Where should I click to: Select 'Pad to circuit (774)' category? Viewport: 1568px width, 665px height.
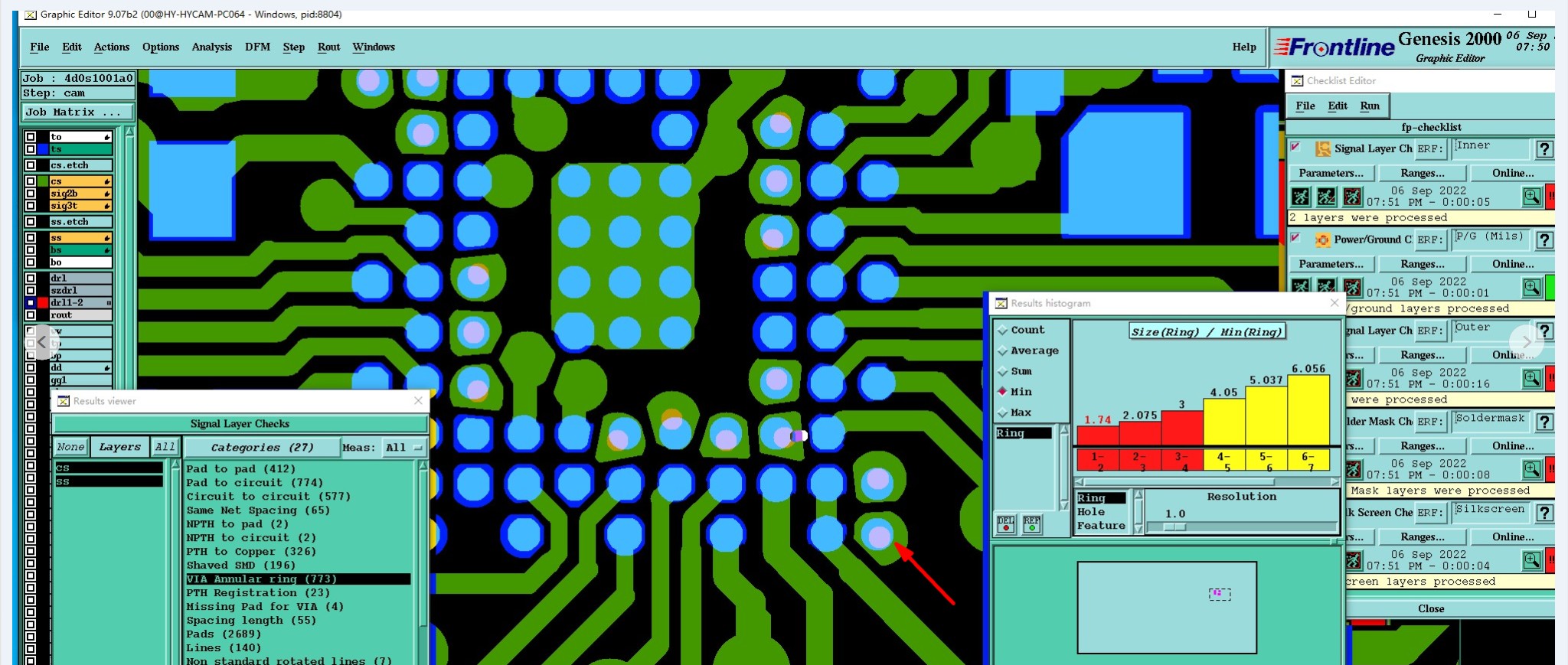click(x=255, y=483)
